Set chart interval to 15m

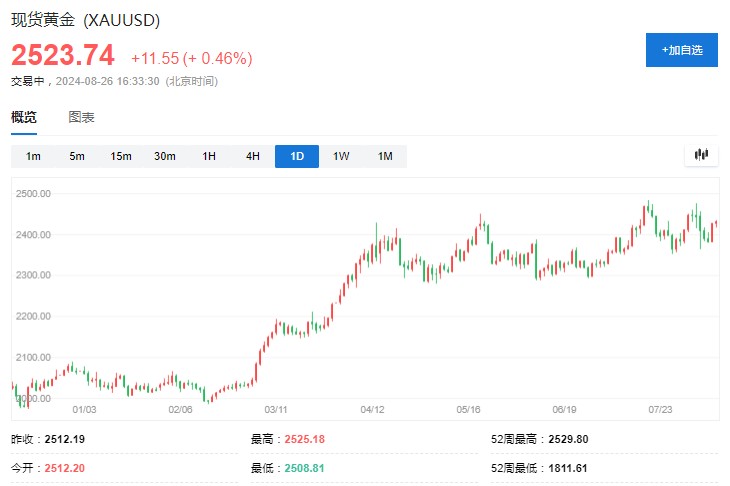tap(121, 156)
